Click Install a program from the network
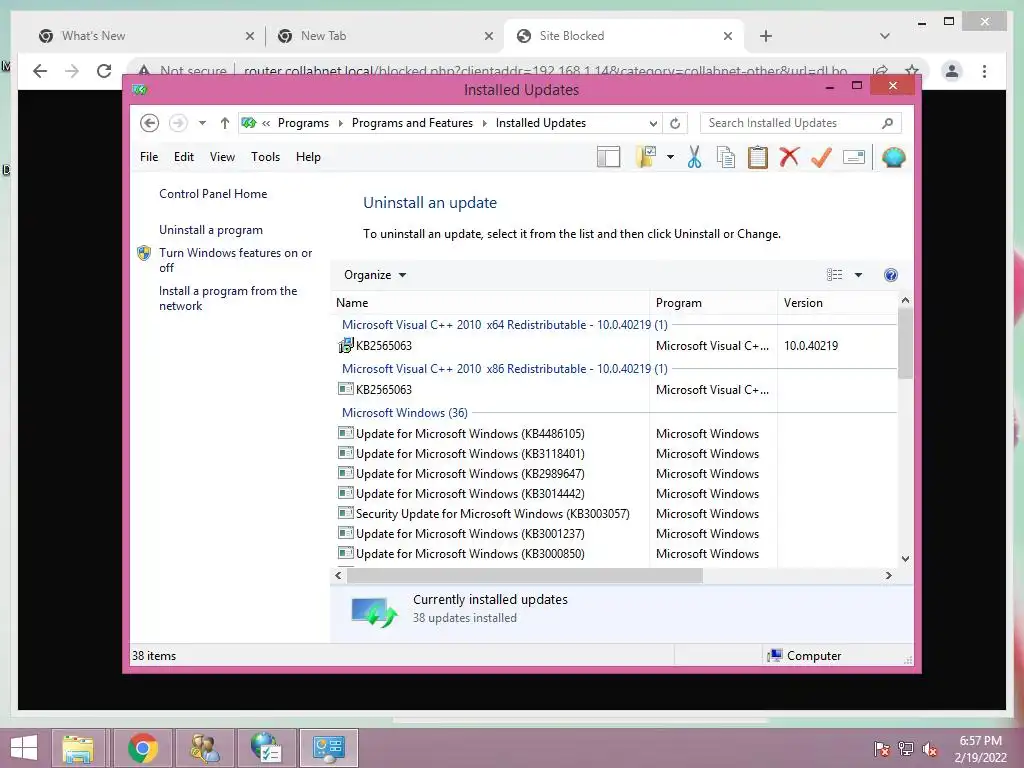This screenshot has width=1024, height=768. tap(228, 298)
